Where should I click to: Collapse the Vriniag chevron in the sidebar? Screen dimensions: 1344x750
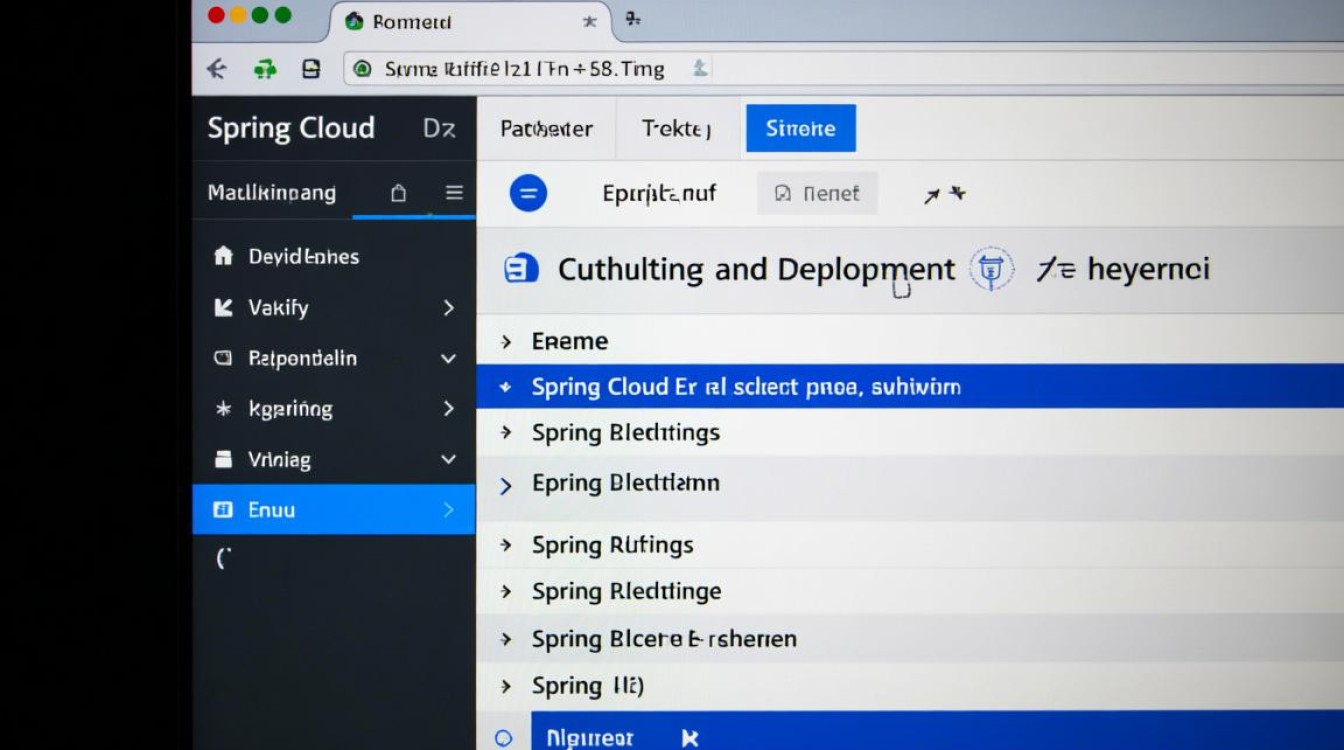[x=448, y=460]
